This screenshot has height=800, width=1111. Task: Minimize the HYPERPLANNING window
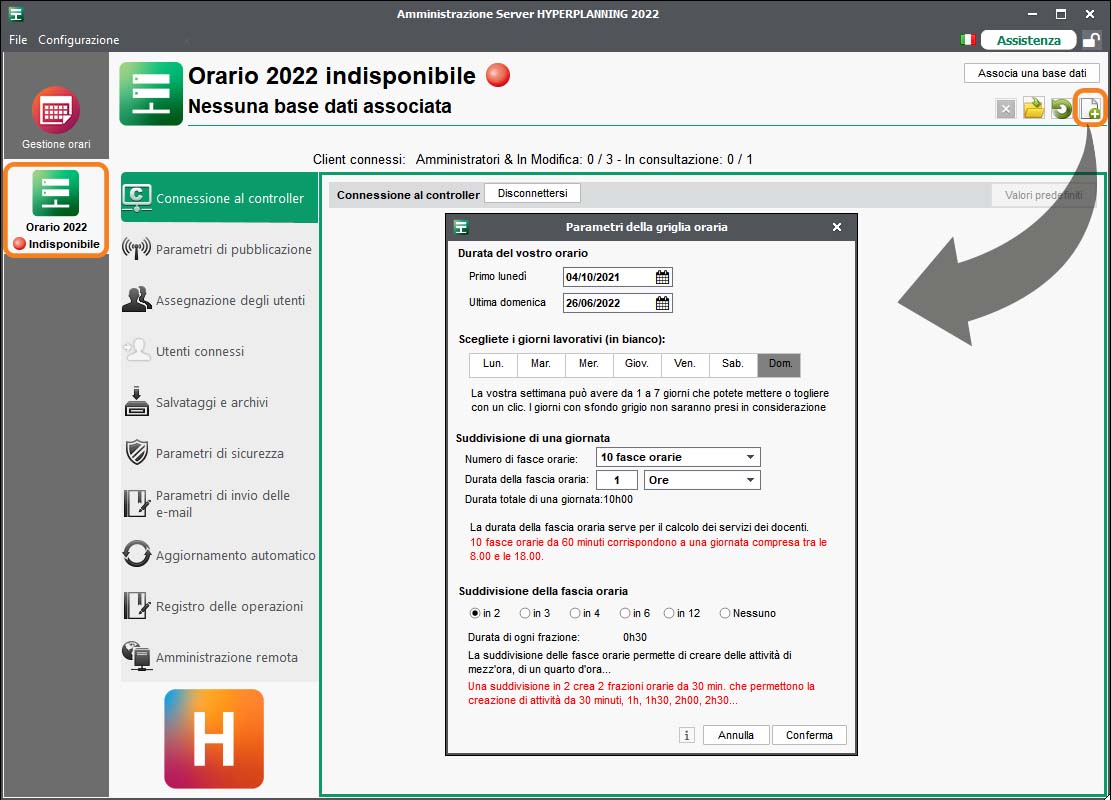(x=1032, y=13)
